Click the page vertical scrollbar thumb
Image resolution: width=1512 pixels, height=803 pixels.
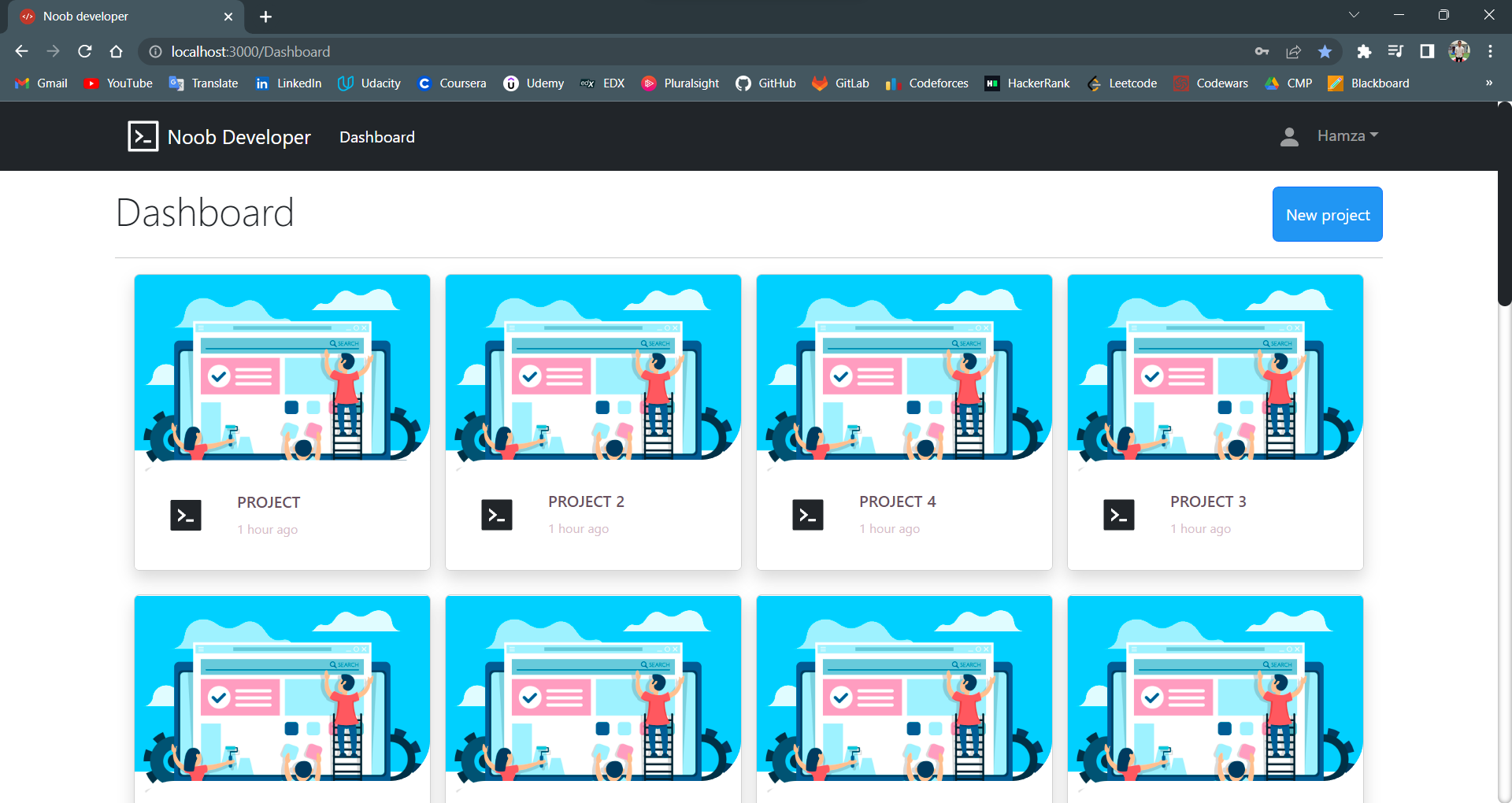(1505, 205)
